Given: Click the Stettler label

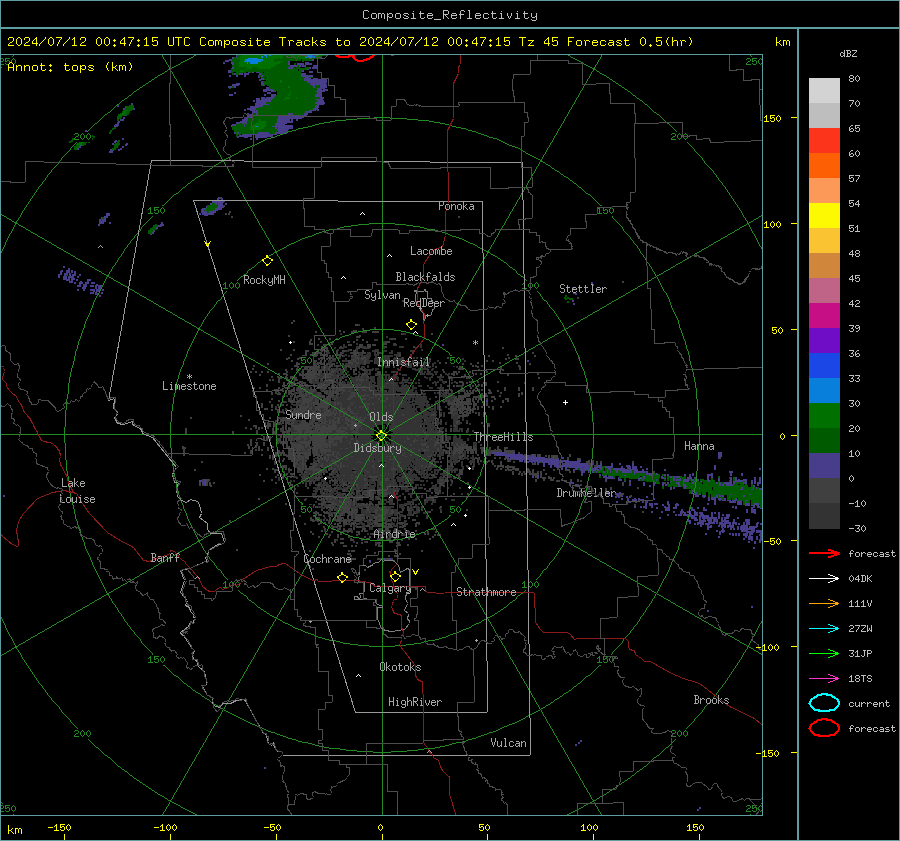Looking at the screenshot, I should [583, 289].
